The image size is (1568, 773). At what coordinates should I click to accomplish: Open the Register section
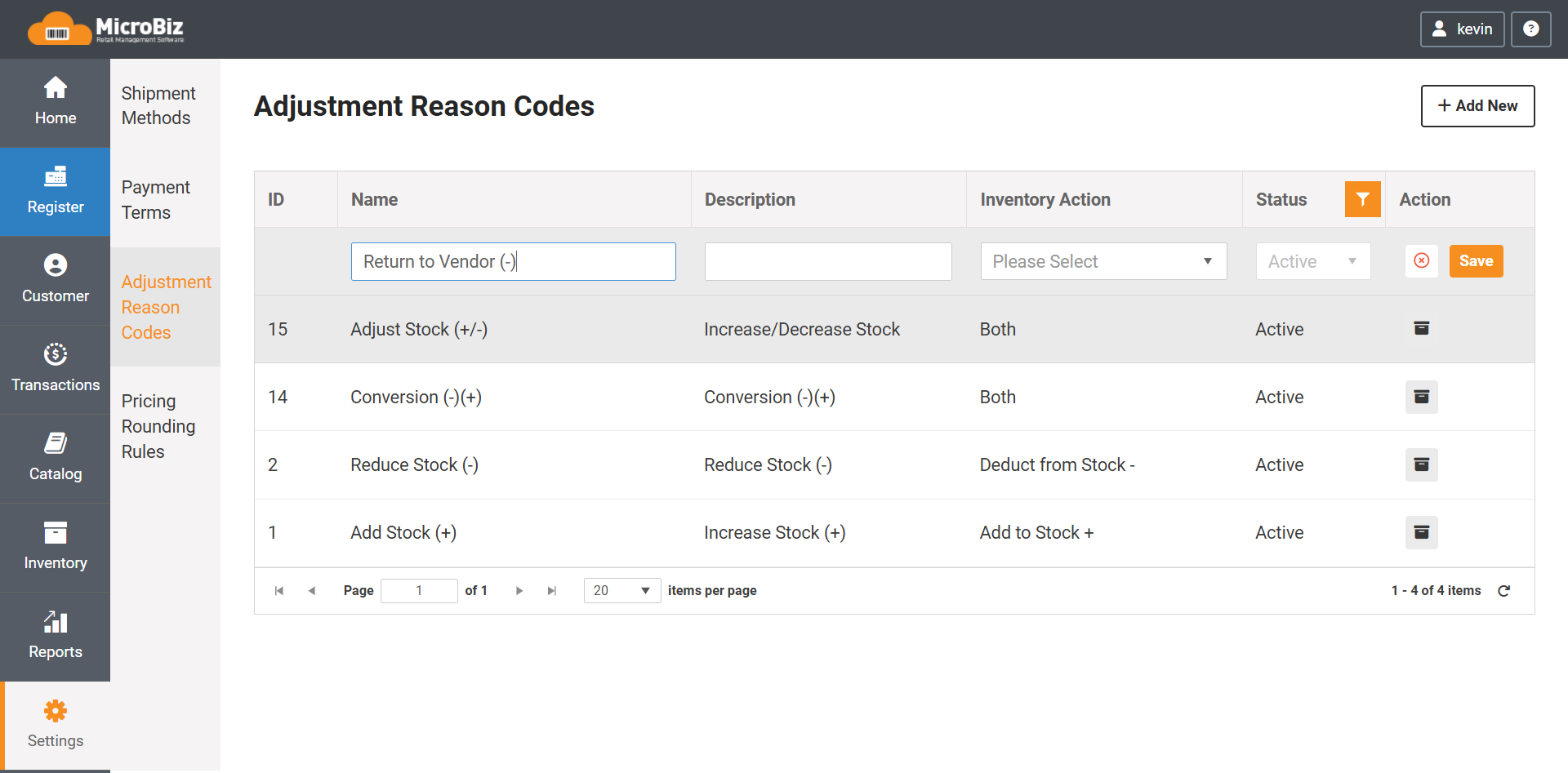pos(55,192)
